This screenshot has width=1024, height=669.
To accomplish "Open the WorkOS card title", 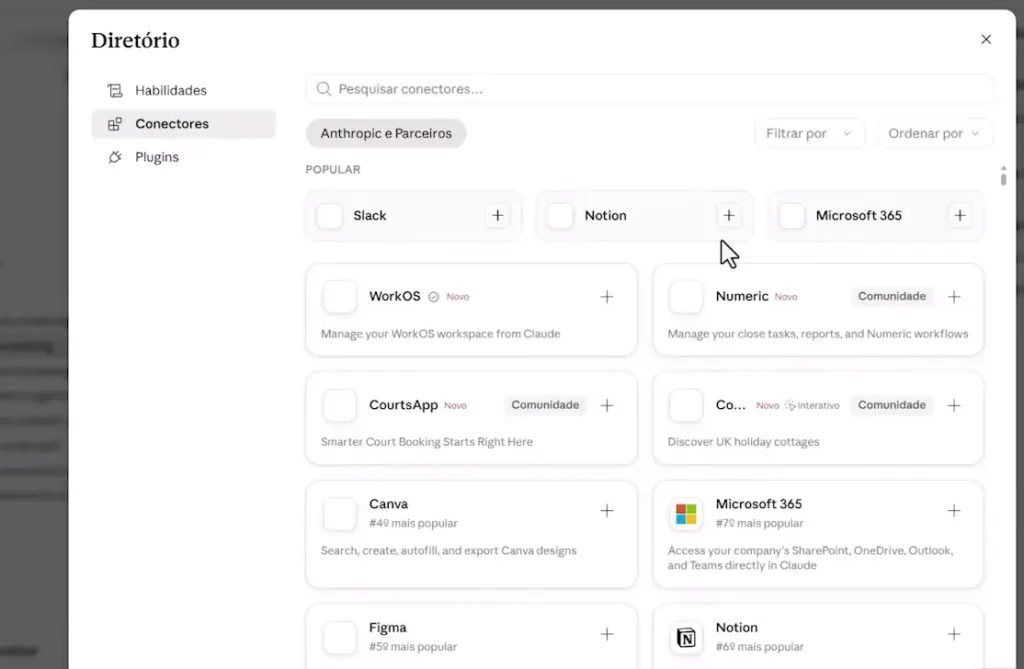I will point(394,296).
